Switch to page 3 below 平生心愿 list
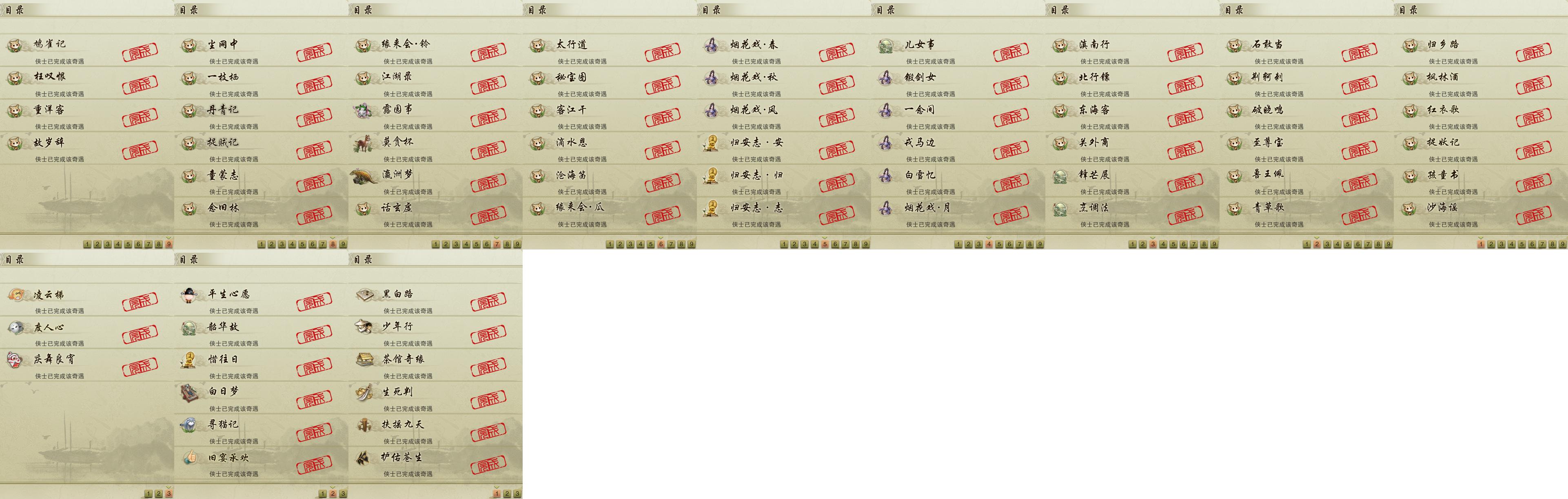This screenshot has width=1568, height=499. [343, 494]
